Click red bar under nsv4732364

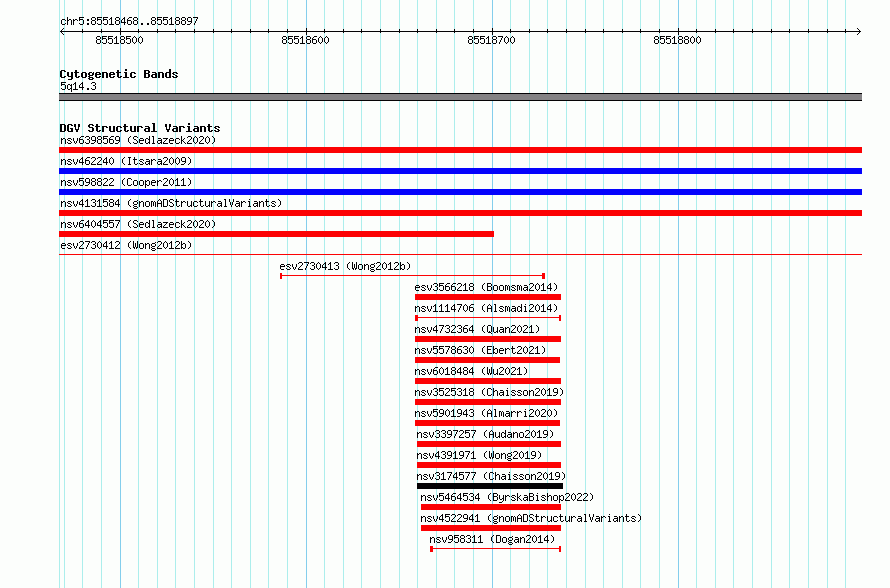(488, 339)
